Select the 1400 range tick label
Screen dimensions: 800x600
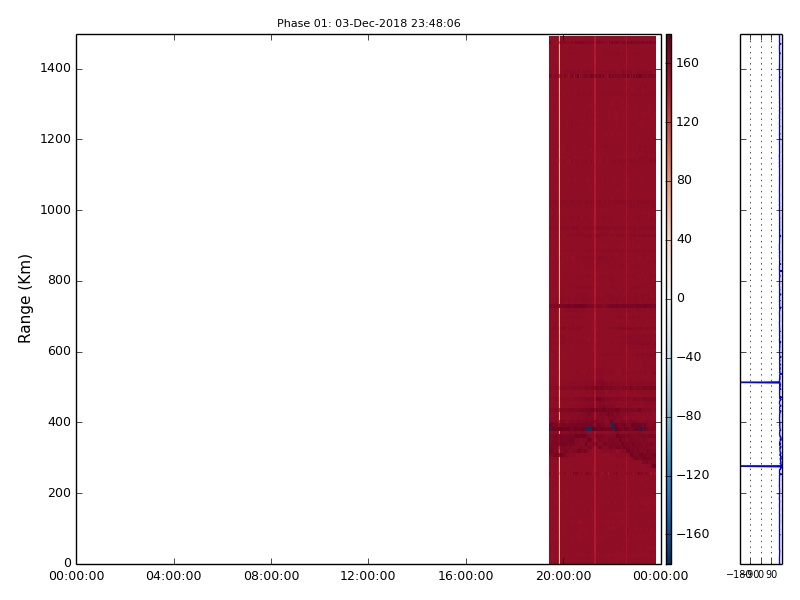tap(56, 68)
